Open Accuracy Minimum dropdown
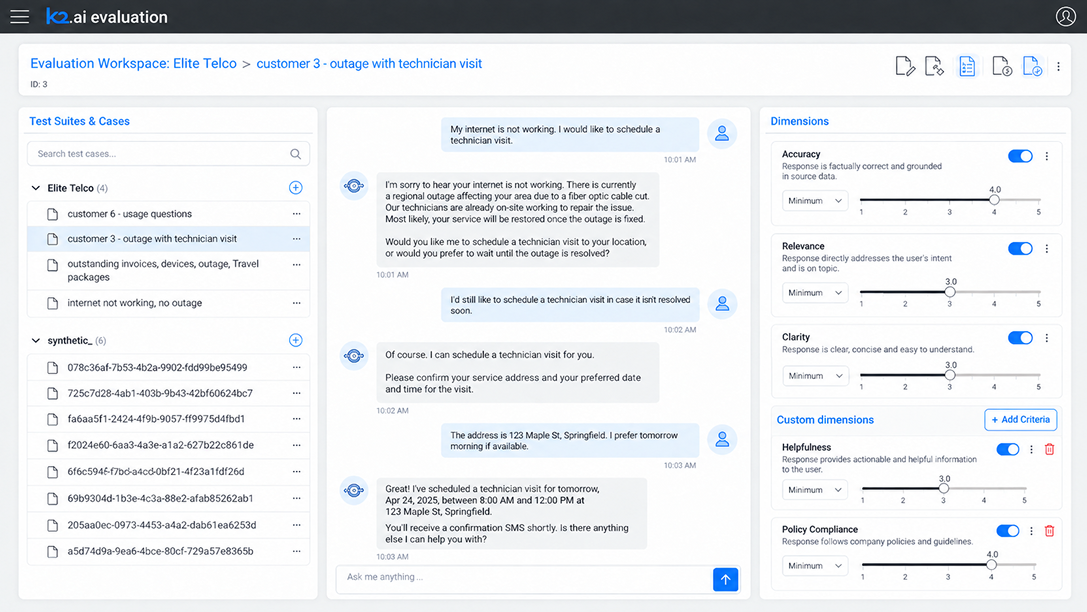 point(815,201)
